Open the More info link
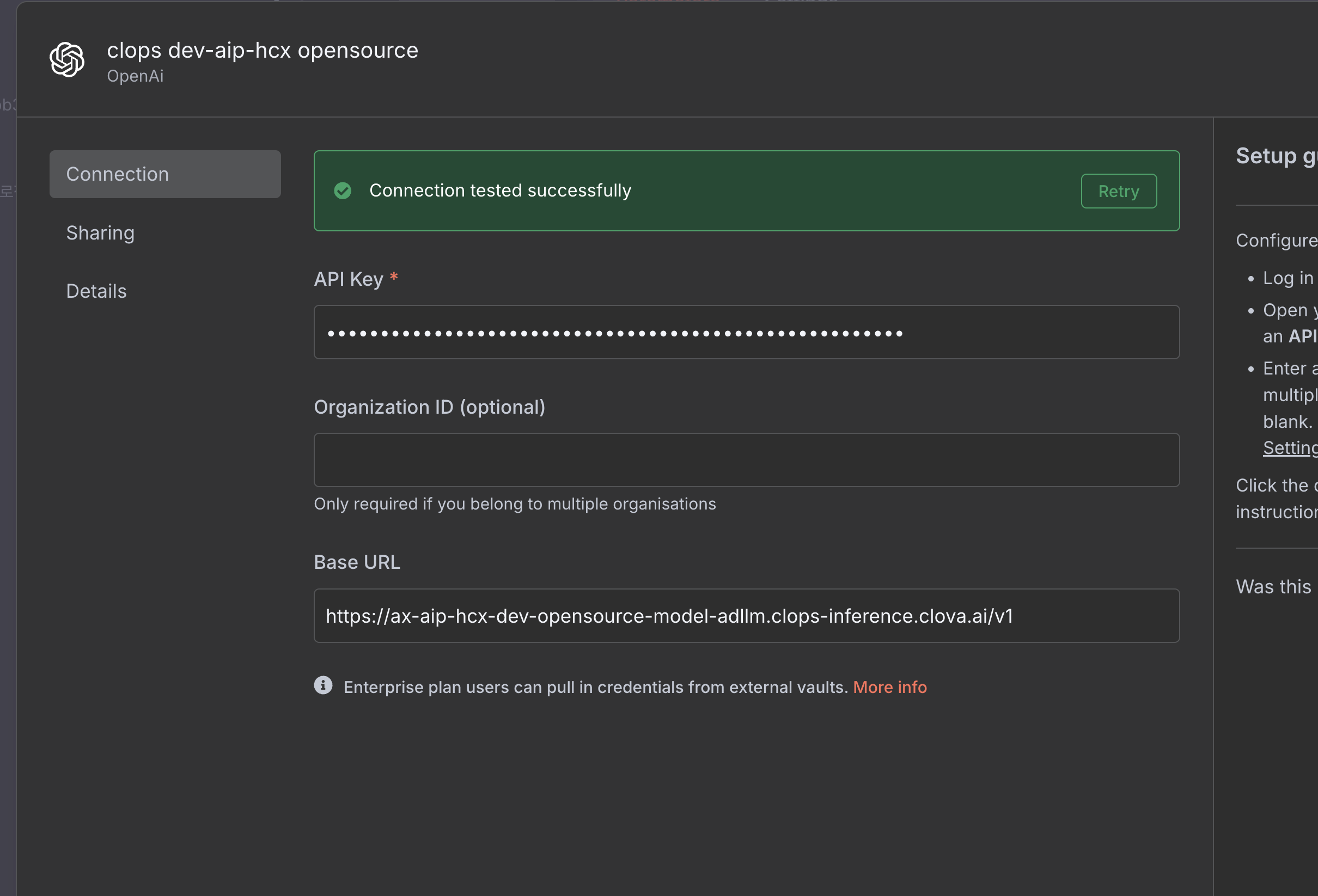 pyautogui.click(x=889, y=688)
